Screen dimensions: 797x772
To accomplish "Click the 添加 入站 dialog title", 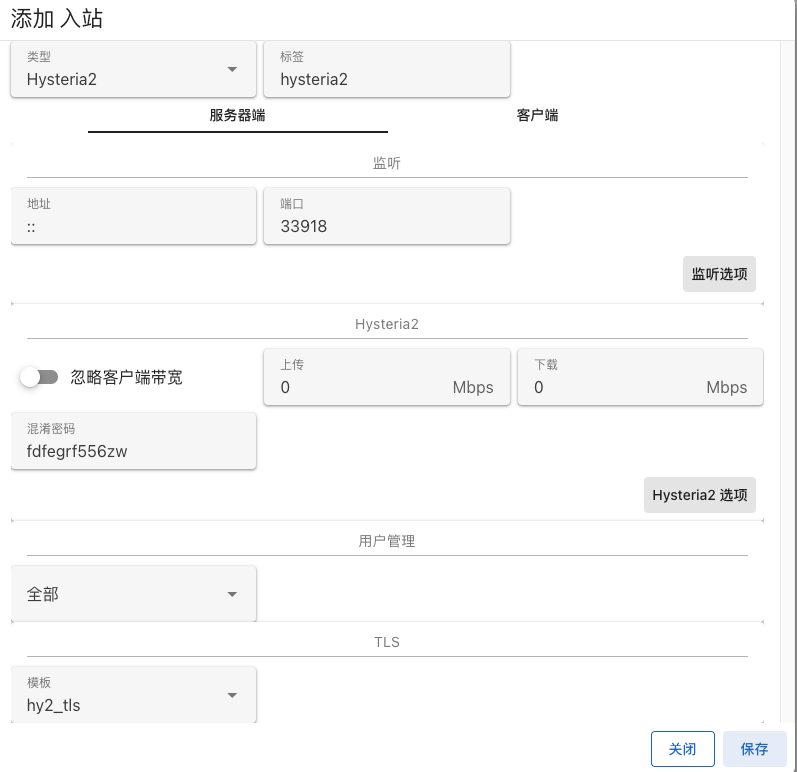I will click(x=57, y=19).
